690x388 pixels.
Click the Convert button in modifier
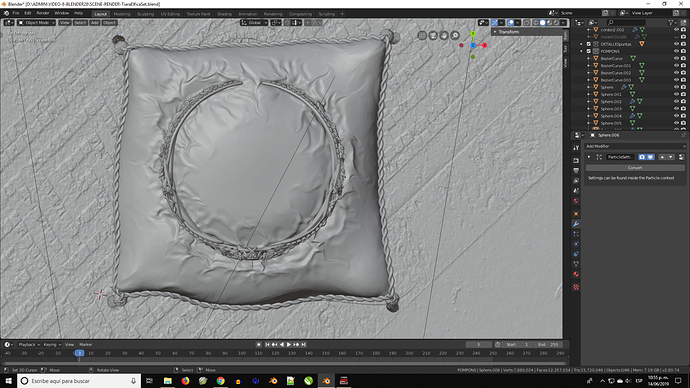pos(635,168)
